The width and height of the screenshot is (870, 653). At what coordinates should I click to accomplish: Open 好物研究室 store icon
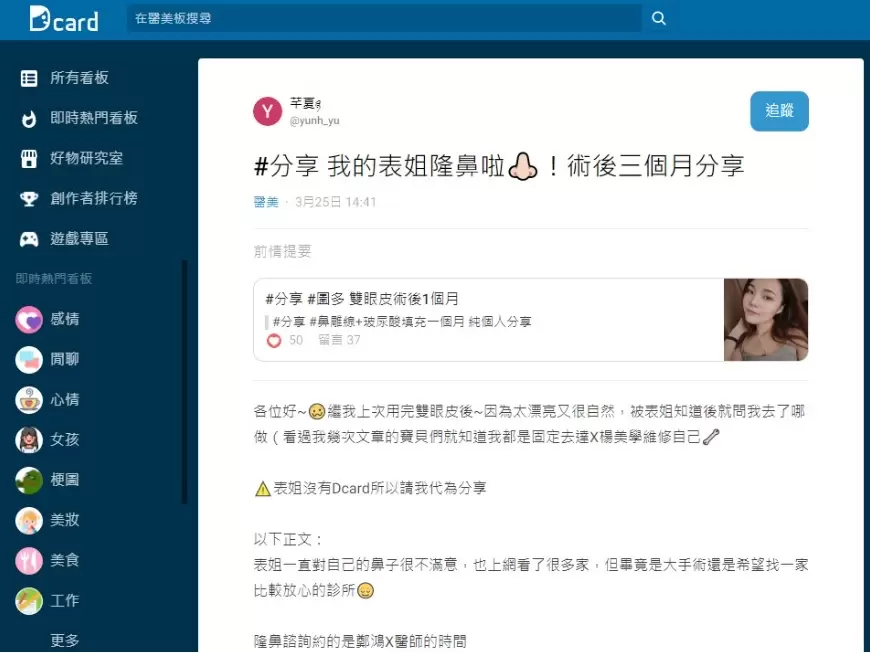pyautogui.click(x=29, y=159)
